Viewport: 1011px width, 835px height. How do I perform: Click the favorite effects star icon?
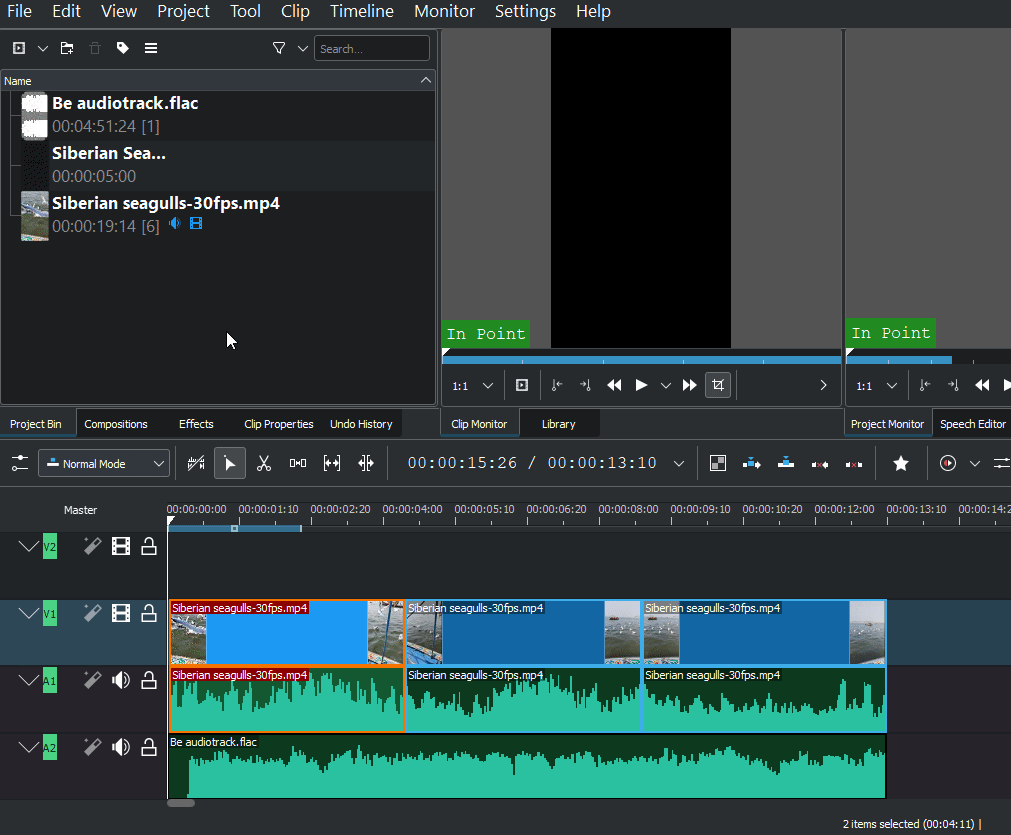(x=901, y=463)
